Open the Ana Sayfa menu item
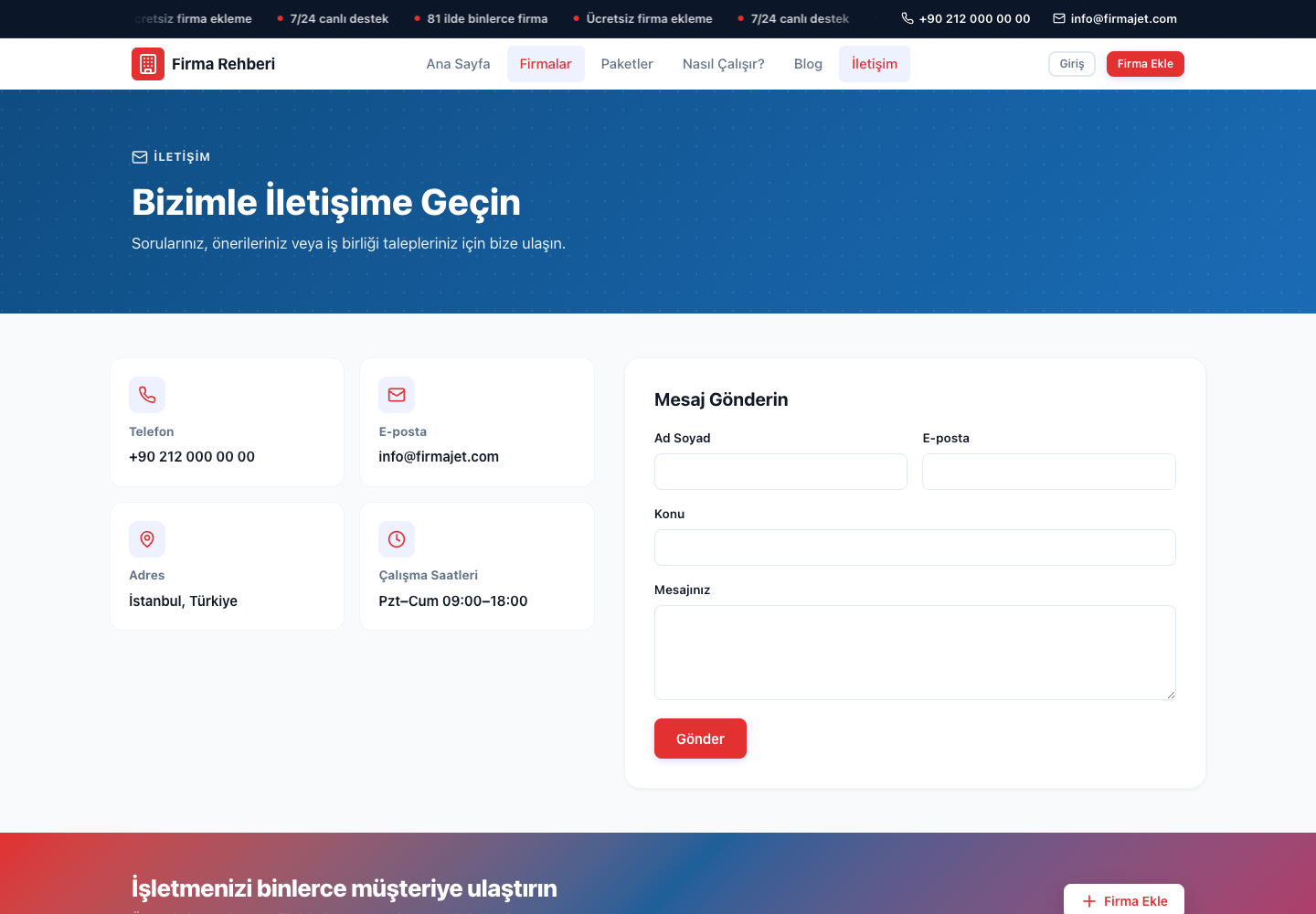Viewport: 1316px width, 914px height. 458,64
